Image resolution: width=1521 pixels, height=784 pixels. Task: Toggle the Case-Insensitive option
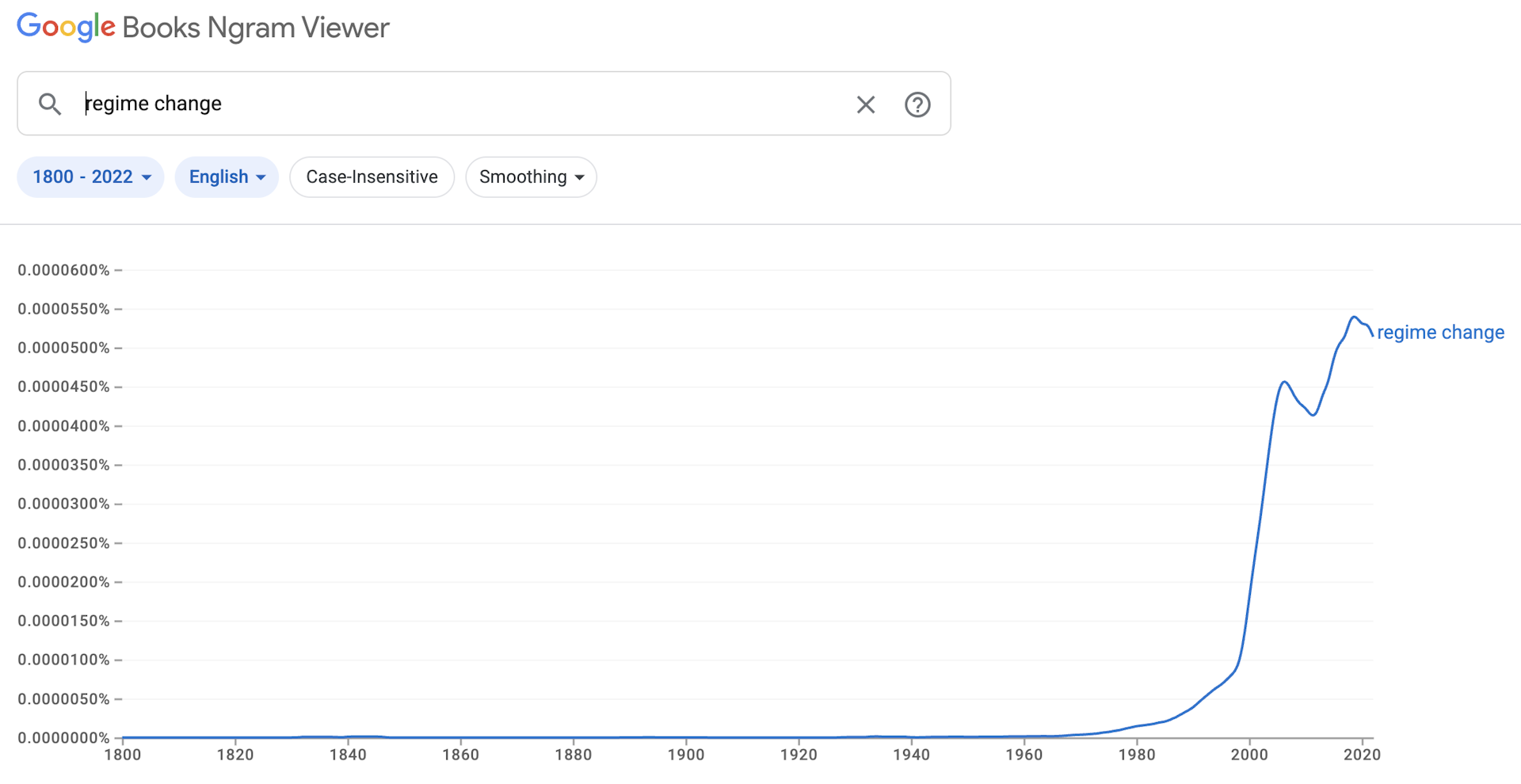pos(372,177)
